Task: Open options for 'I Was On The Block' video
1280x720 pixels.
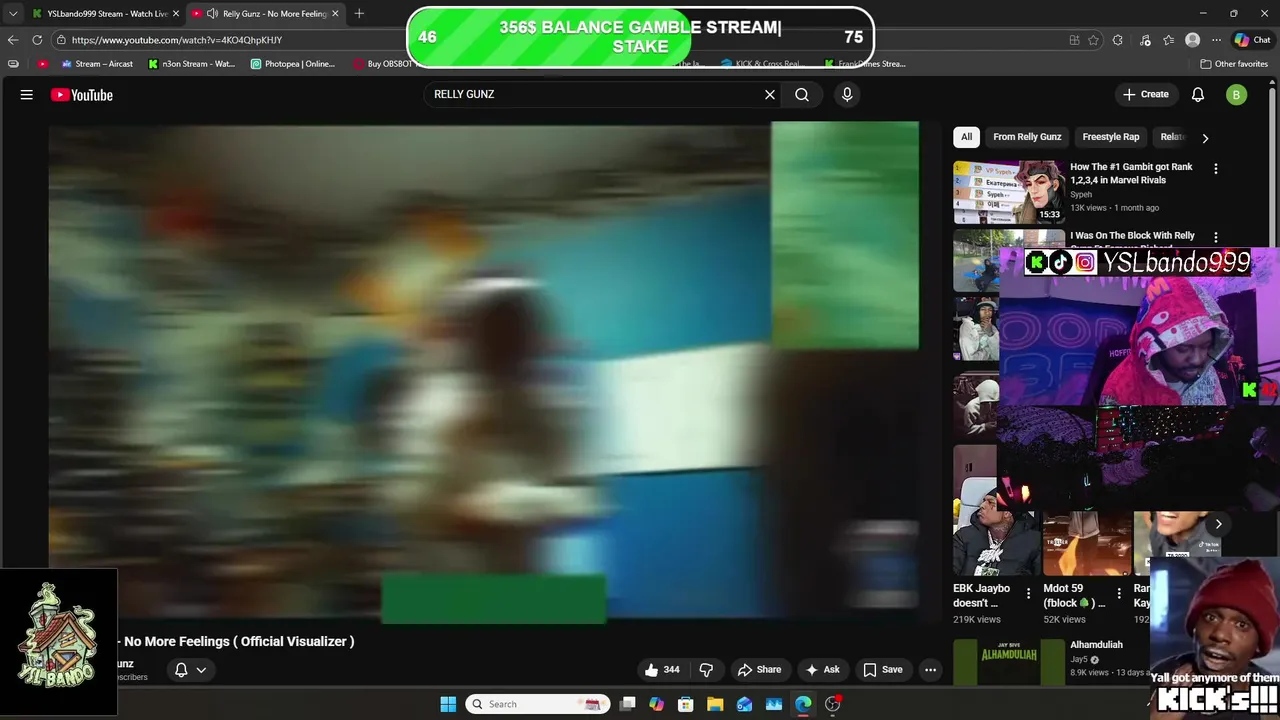Action: pyautogui.click(x=1216, y=238)
